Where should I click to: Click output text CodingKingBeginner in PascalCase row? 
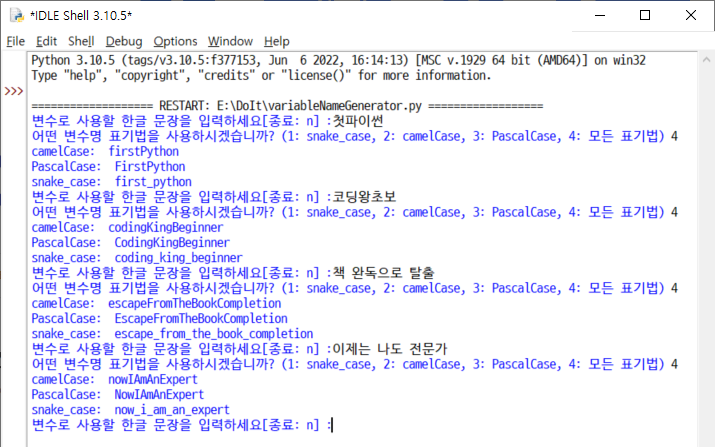coord(172,243)
